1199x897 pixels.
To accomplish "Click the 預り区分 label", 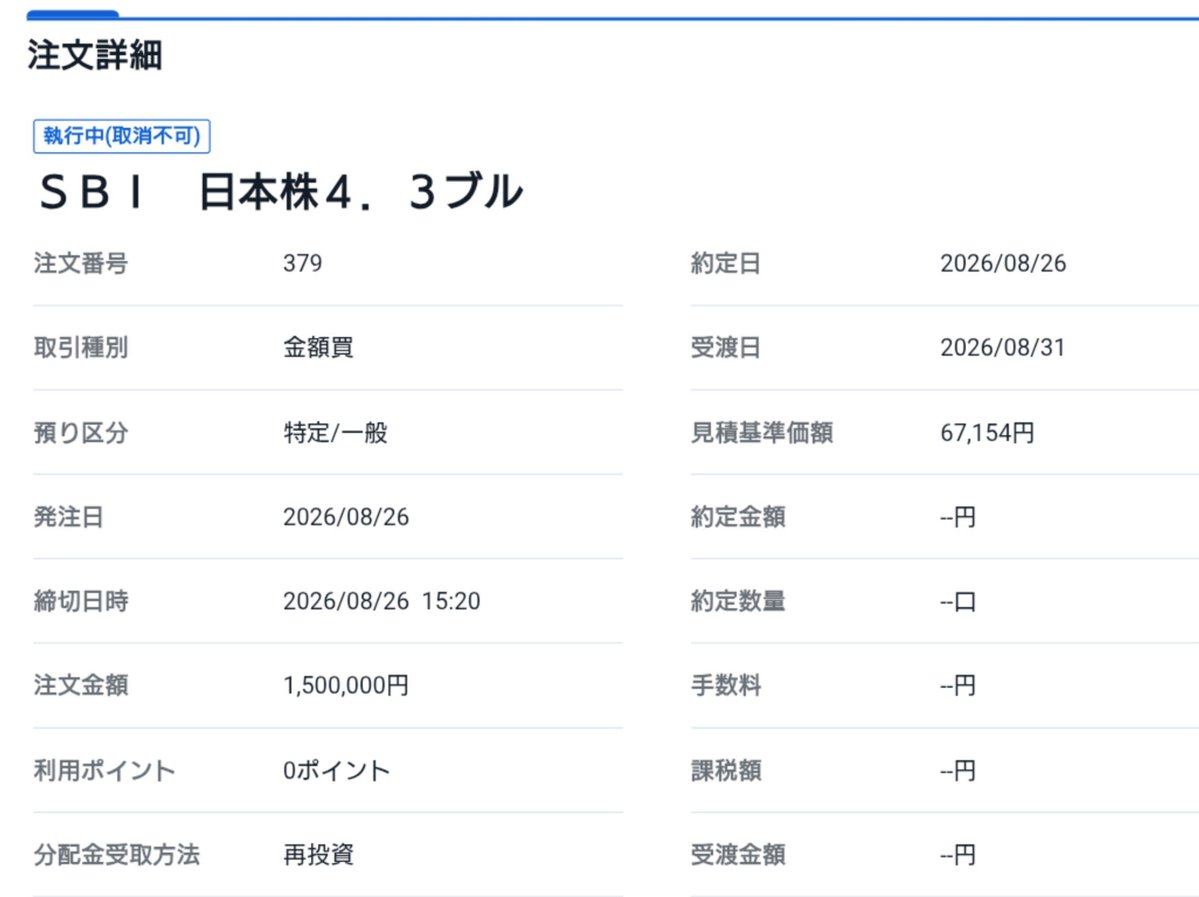I will pos(80,432).
